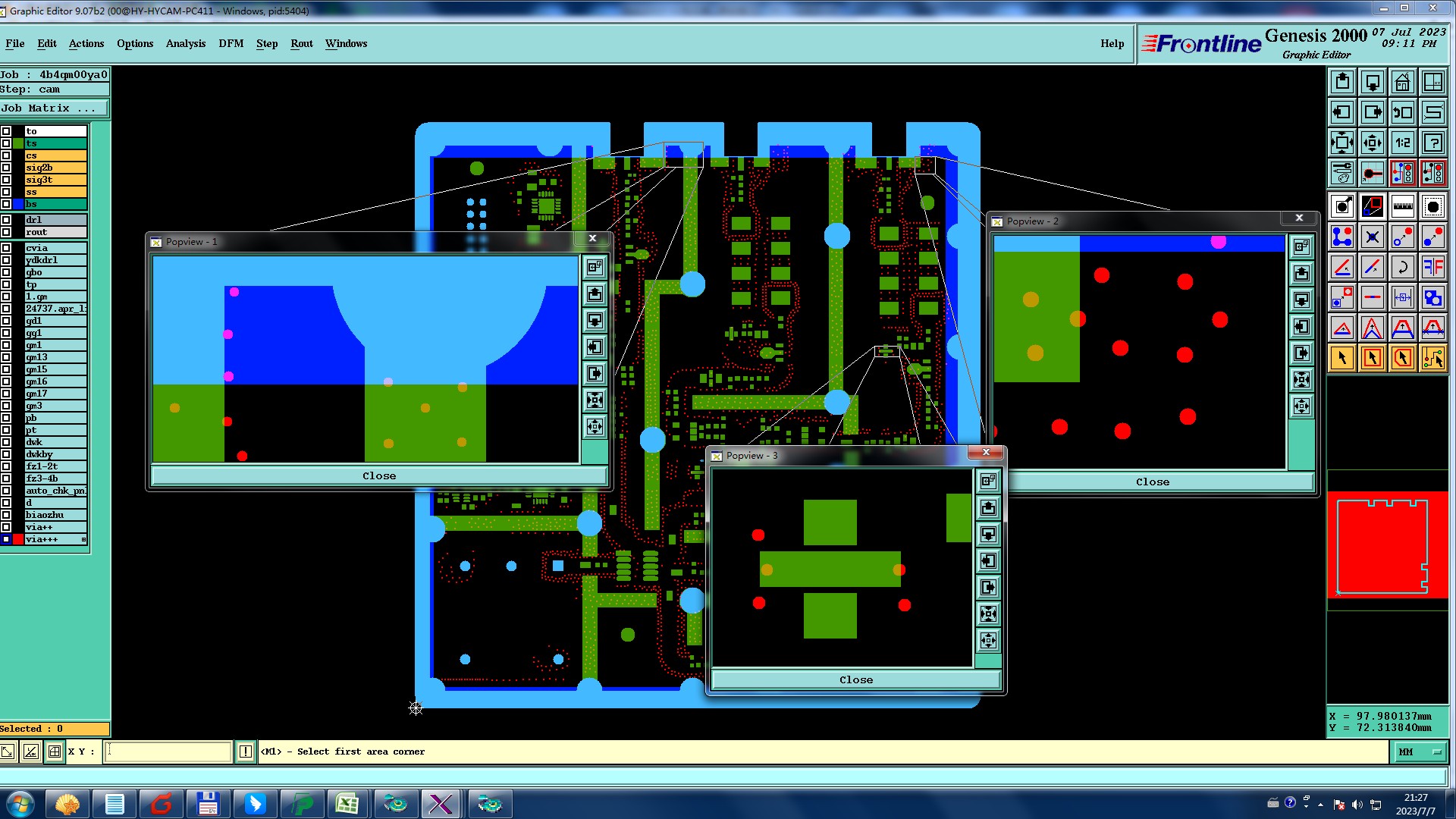The width and height of the screenshot is (1456, 819).
Task: Enable the checkbox for layer sig2b
Action: [6, 168]
